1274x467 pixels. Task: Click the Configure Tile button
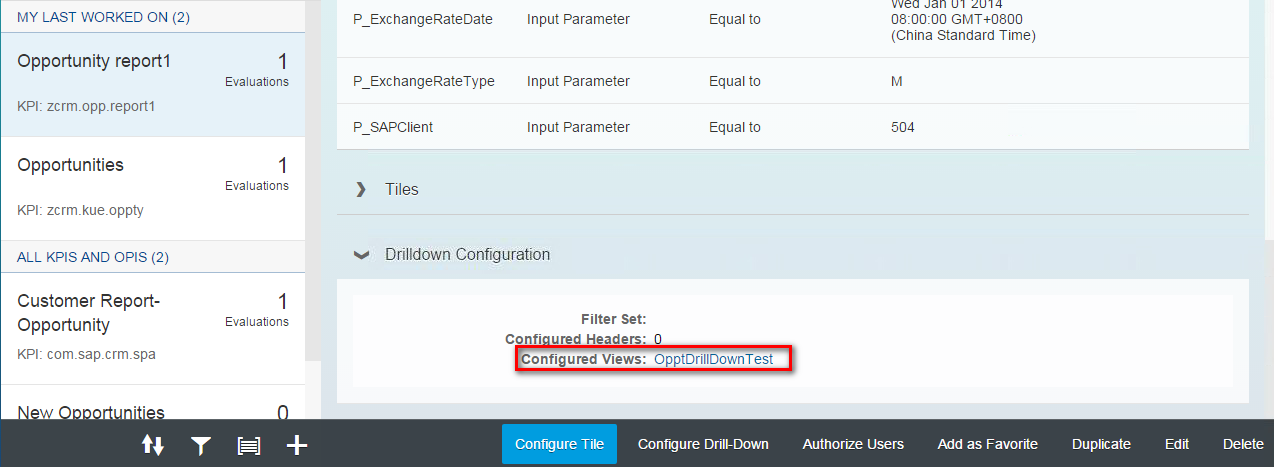(x=560, y=444)
